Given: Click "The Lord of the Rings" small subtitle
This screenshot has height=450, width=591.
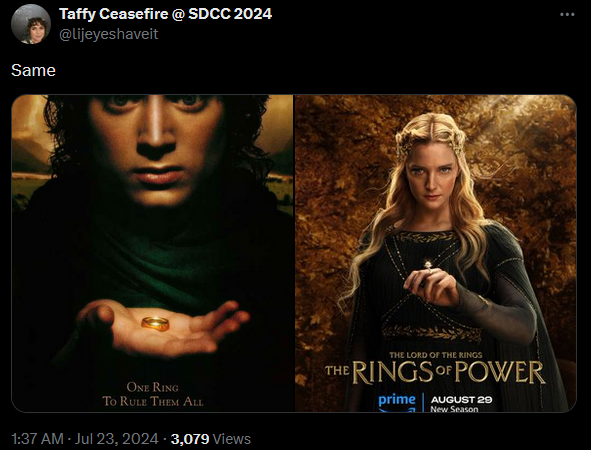Looking at the screenshot, I should pyautogui.click(x=435, y=355).
